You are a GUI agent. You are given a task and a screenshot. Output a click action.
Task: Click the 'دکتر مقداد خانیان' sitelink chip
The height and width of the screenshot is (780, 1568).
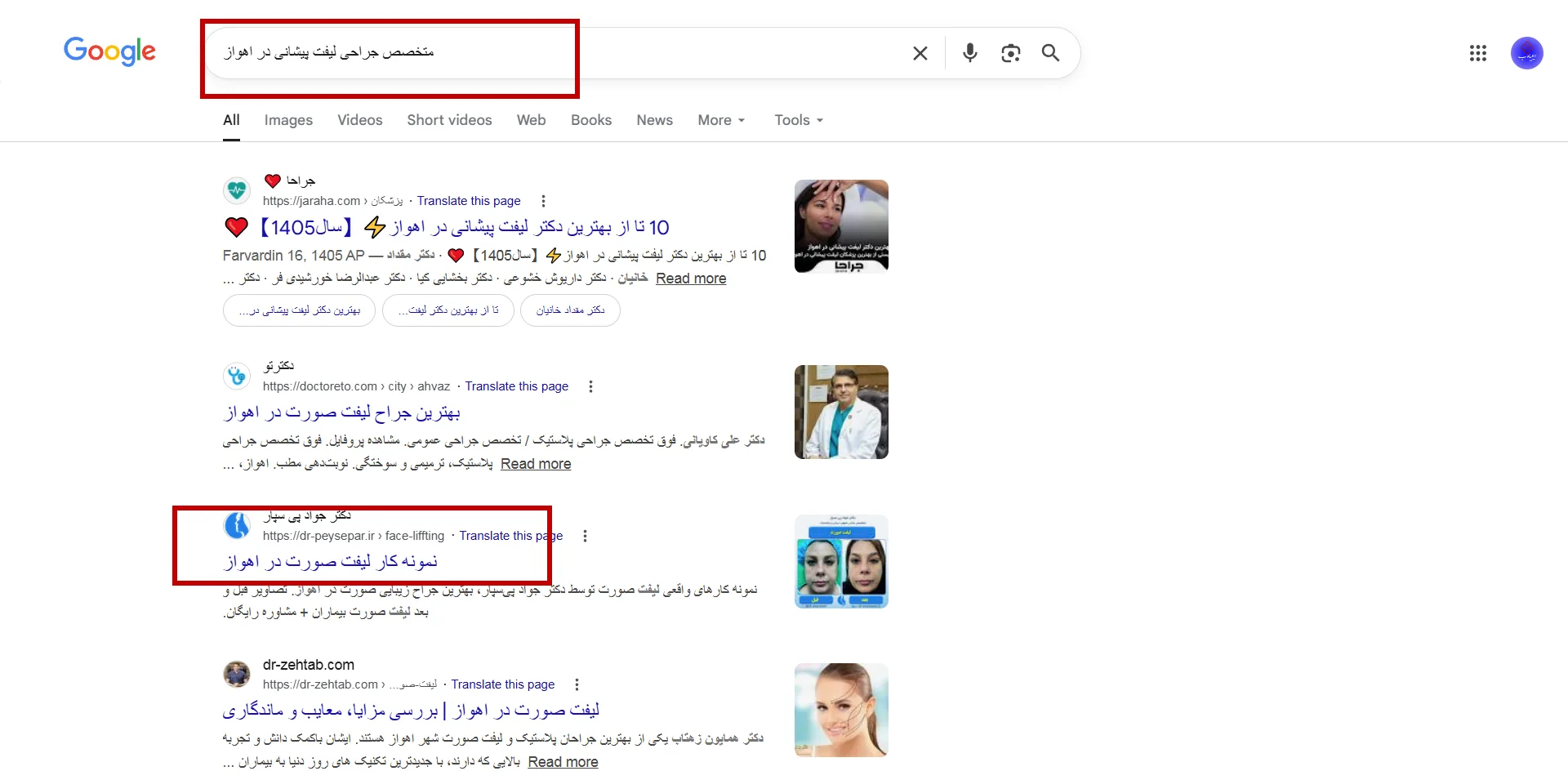[570, 310]
